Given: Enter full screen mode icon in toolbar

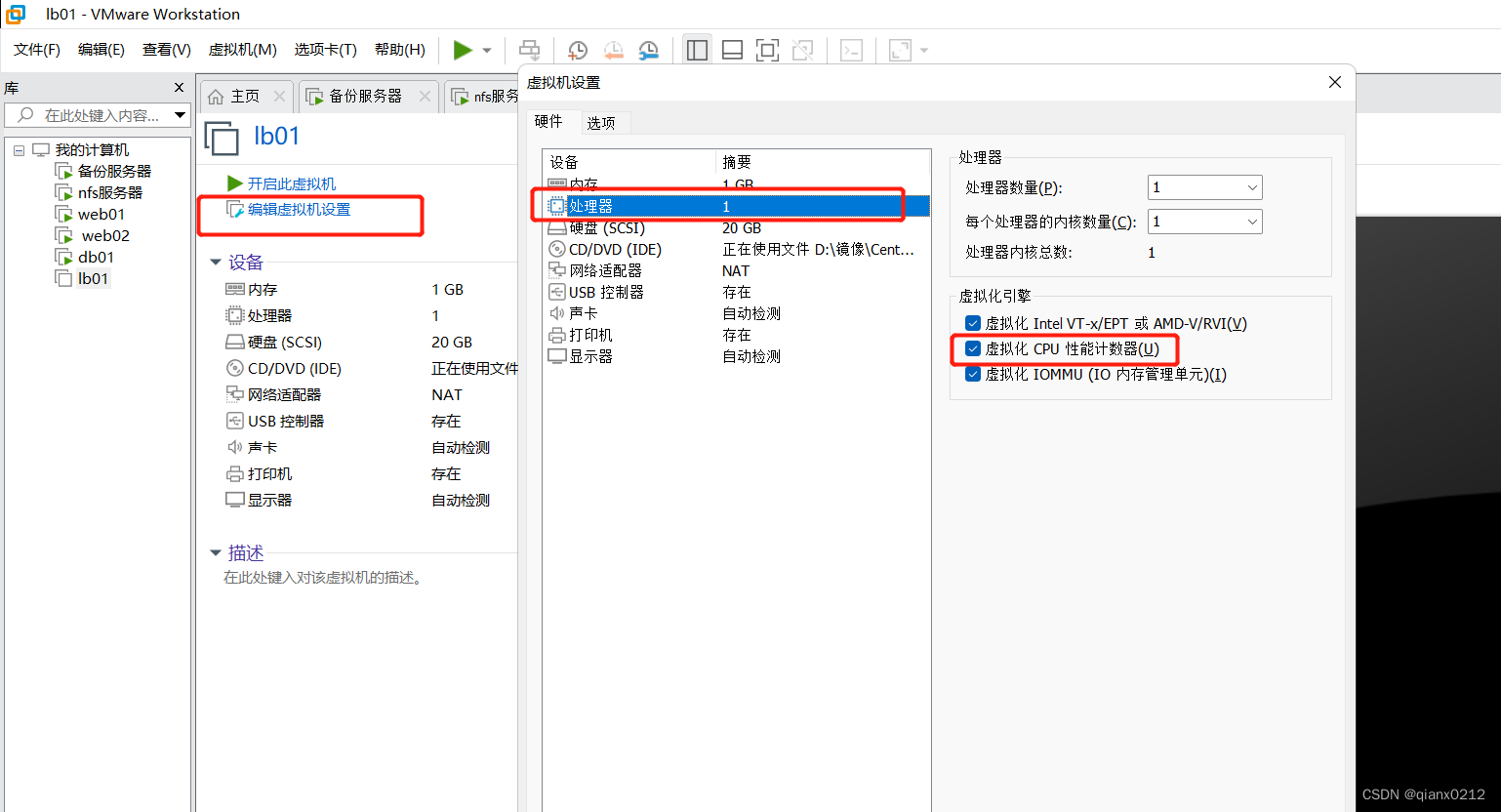Looking at the screenshot, I should [x=768, y=50].
